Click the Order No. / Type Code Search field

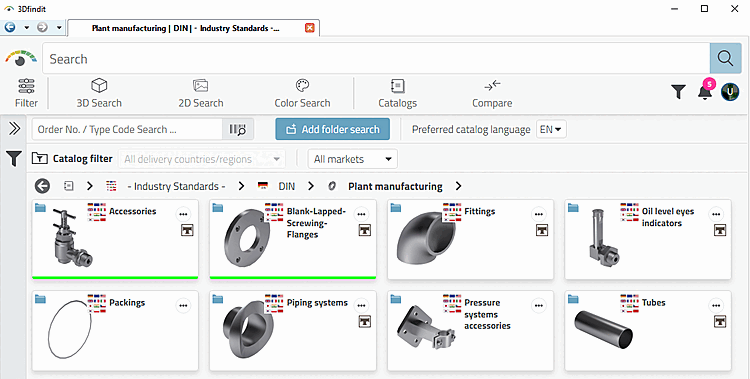[127, 129]
